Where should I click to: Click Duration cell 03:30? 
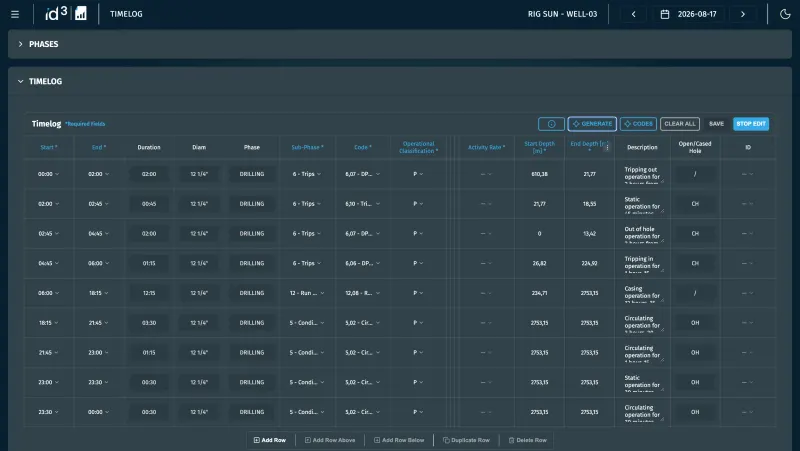(x=149, y=323)
